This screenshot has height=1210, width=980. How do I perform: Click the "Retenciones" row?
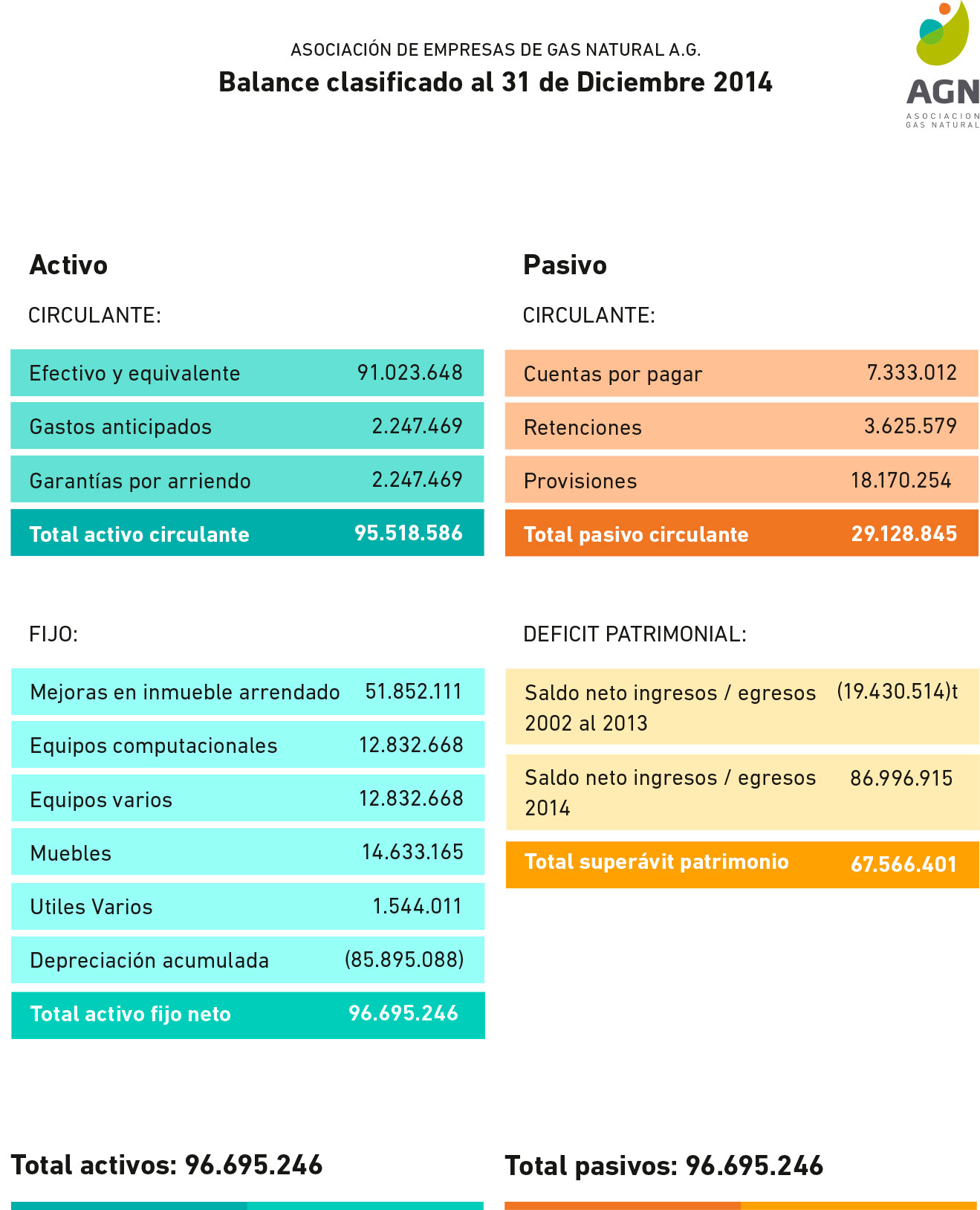742,427
